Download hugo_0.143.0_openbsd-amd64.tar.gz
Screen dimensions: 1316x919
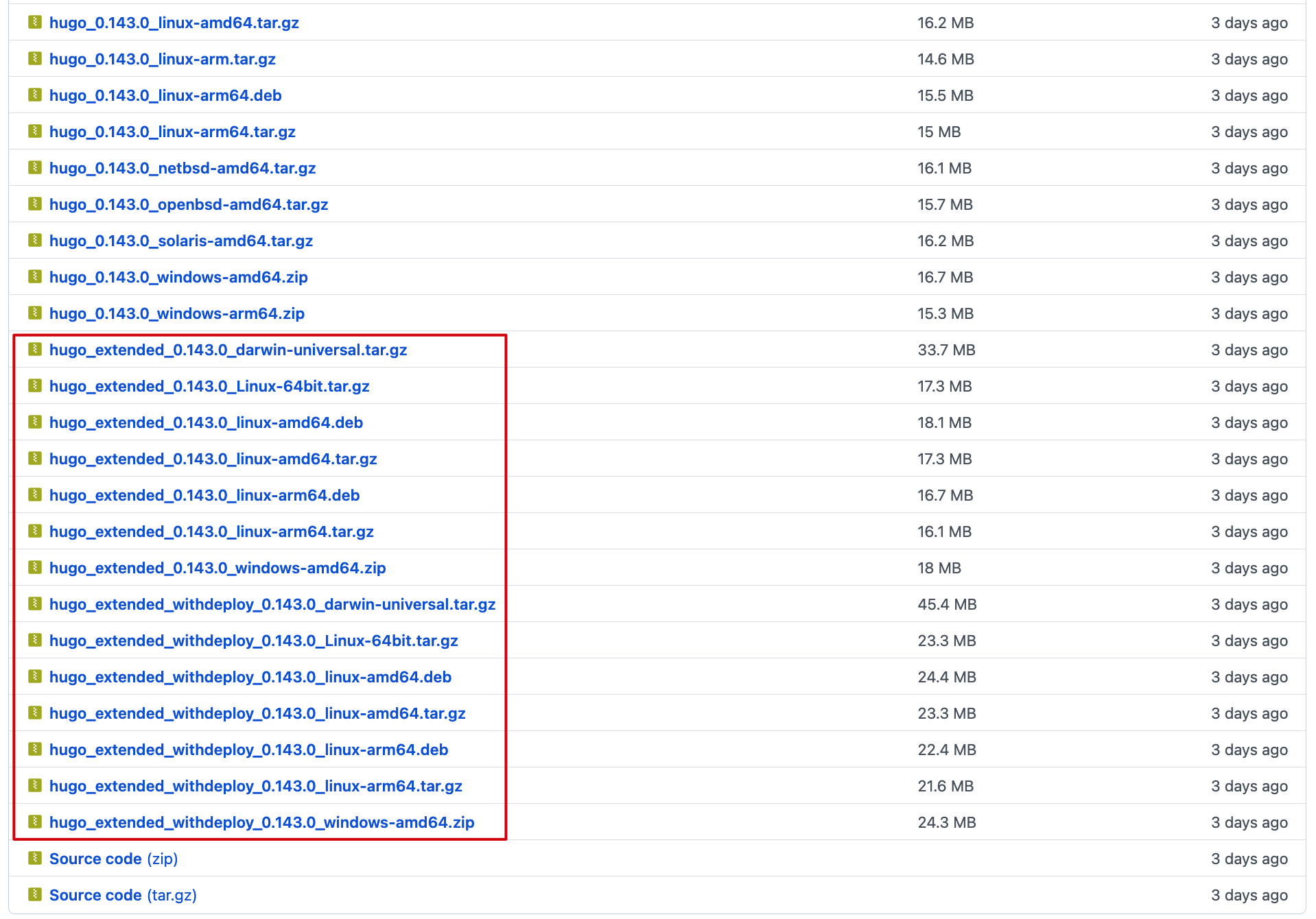pos(189,204)
